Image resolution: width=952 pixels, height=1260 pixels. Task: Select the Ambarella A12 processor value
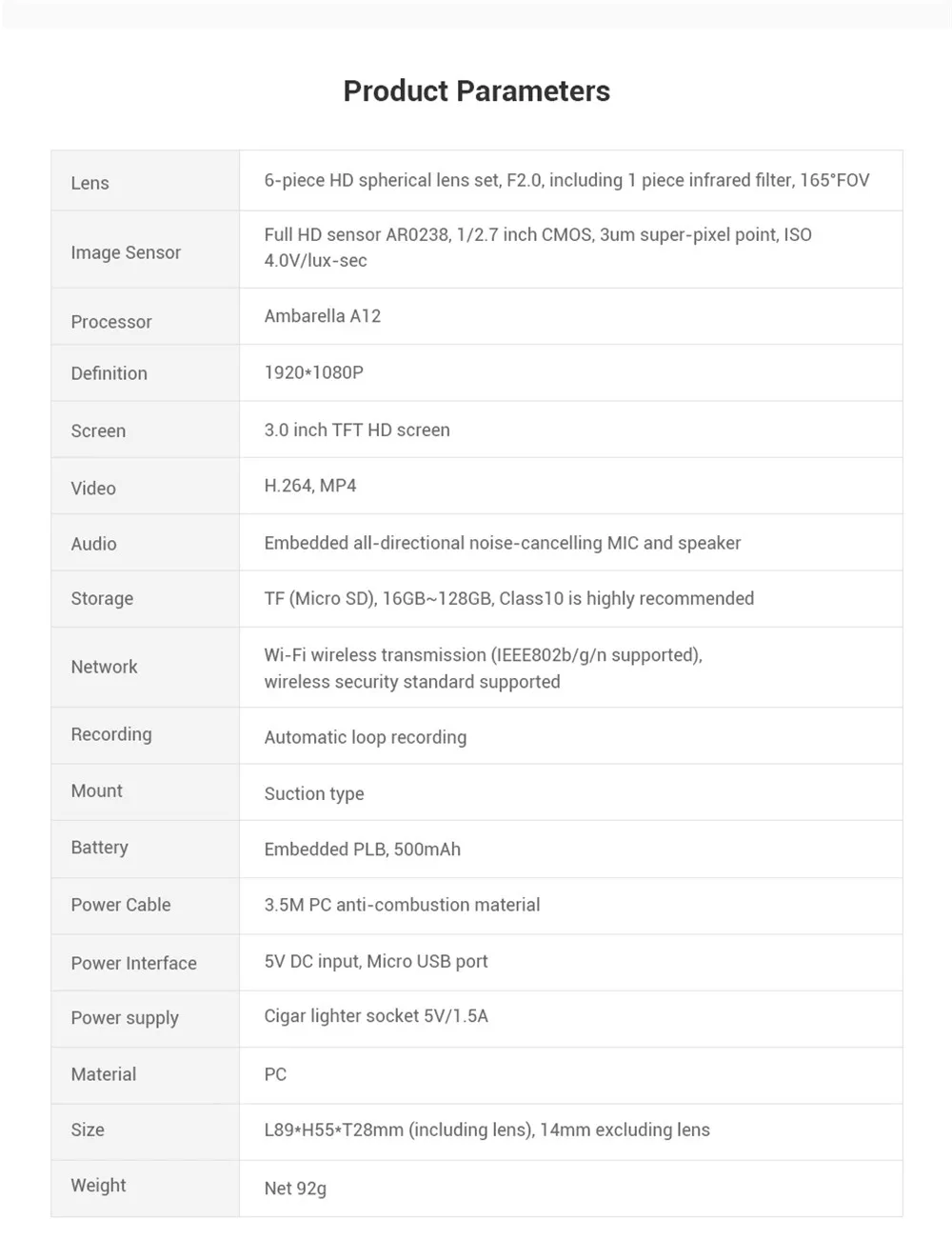pyautogui.click(x=322, y=316)
